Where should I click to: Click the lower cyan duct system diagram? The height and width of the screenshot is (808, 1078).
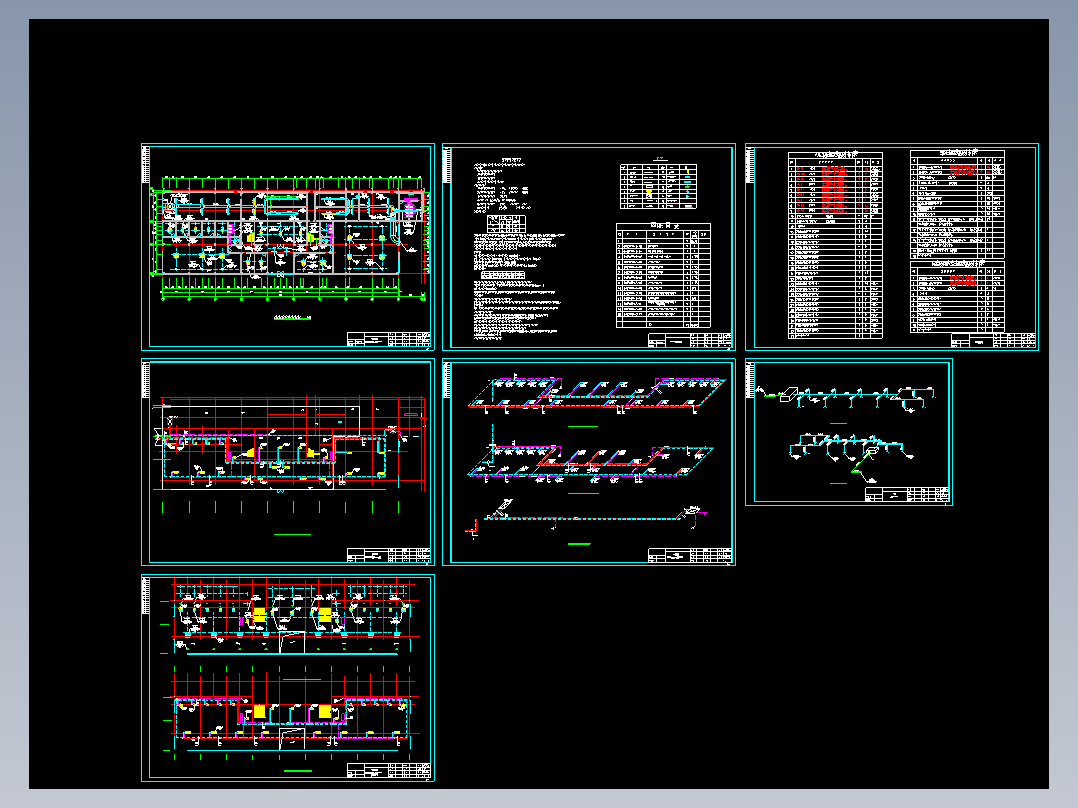click(852, 457)
